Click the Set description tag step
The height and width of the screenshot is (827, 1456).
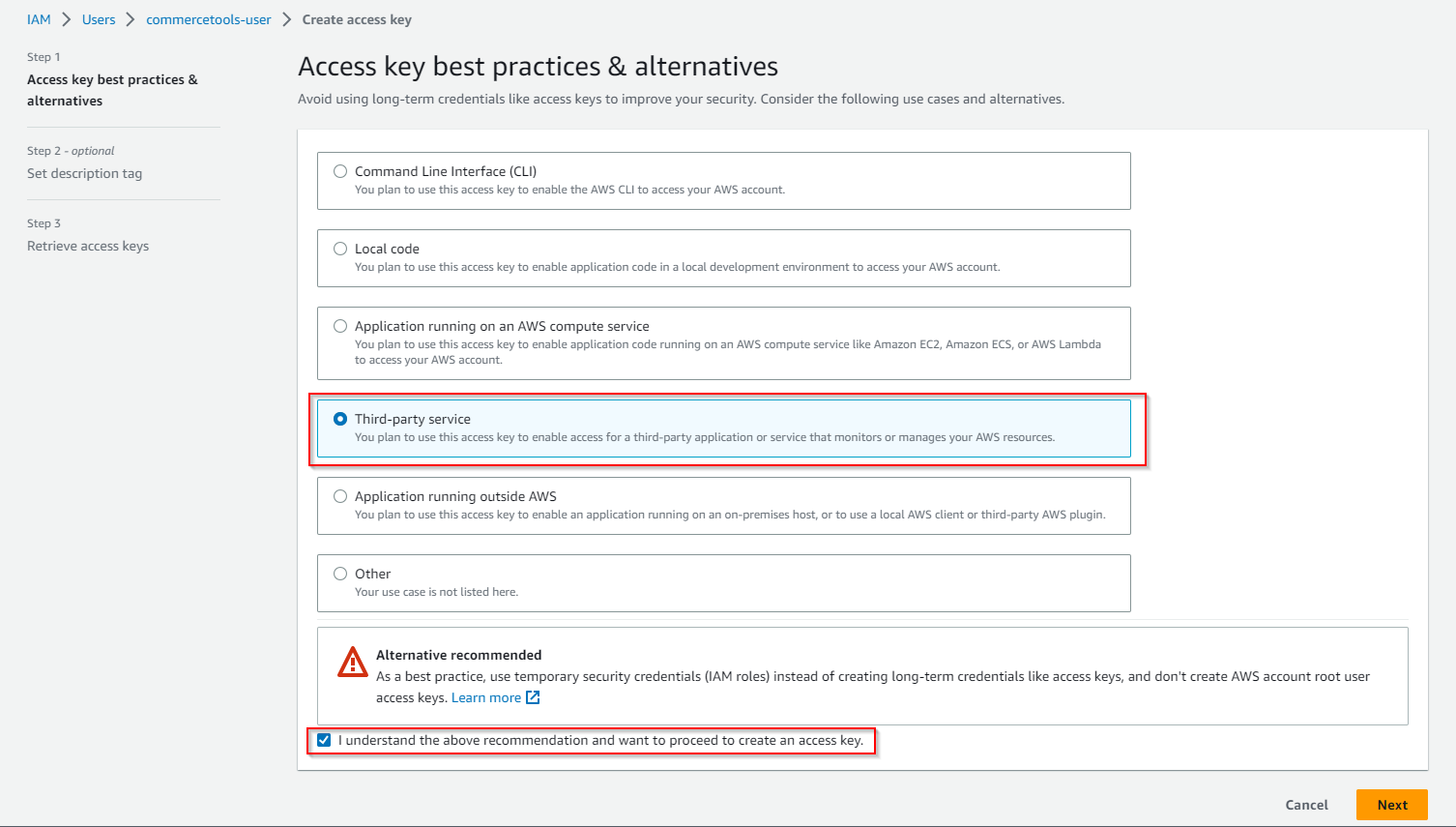pyautogui.click(x=84, y=173)
